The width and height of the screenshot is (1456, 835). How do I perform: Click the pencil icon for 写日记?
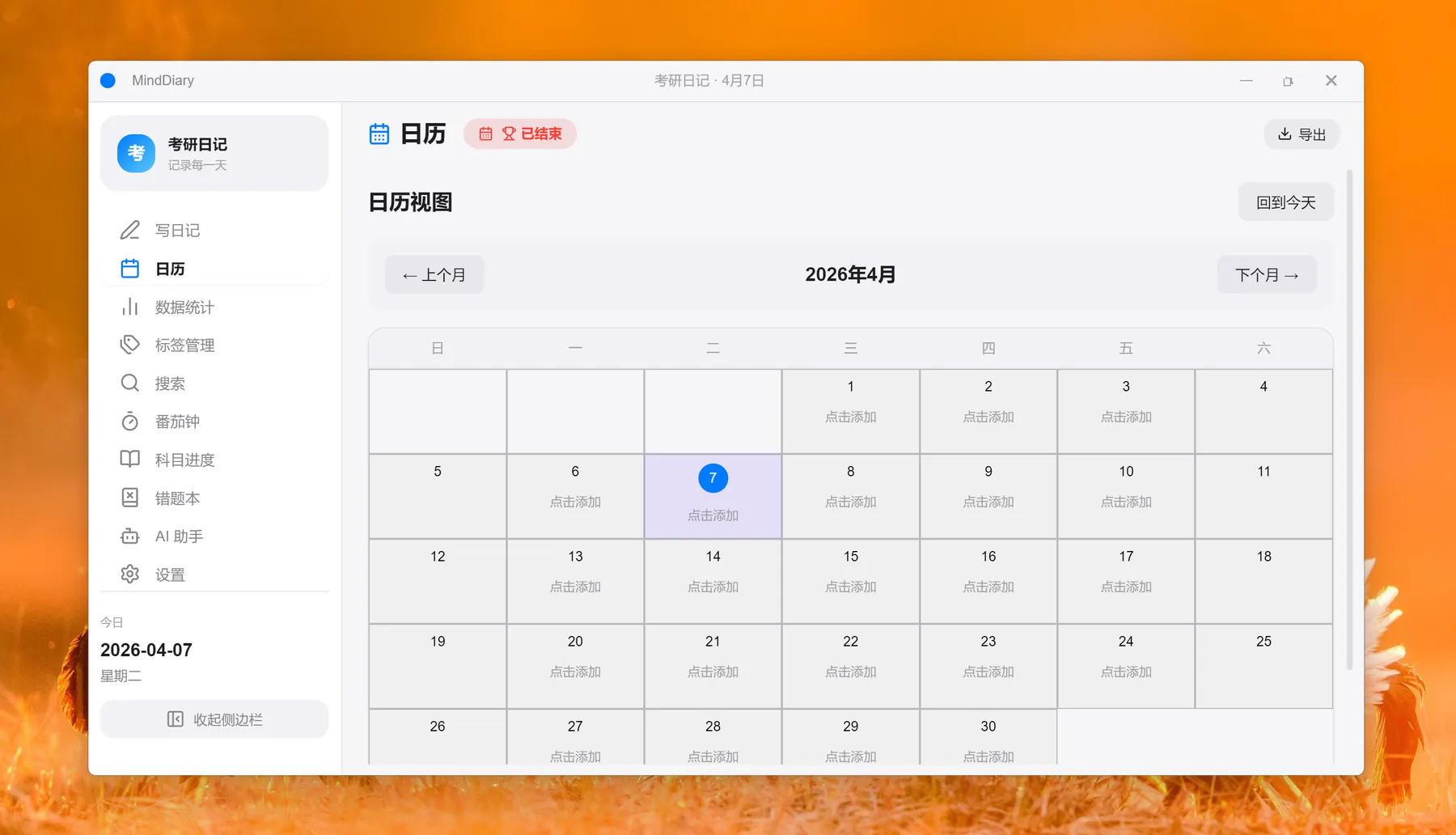(129, 231)
